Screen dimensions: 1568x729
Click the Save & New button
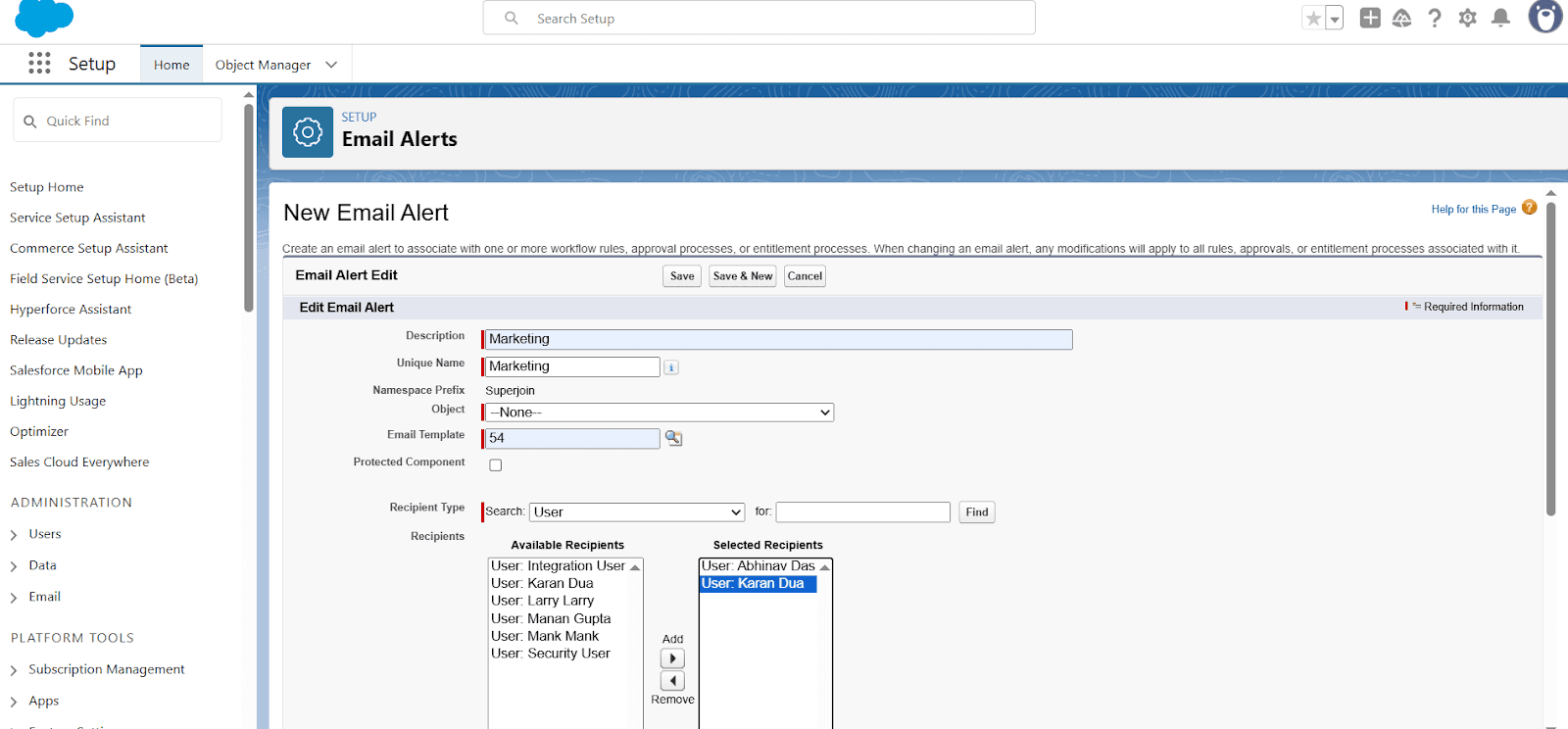point(743,276)
